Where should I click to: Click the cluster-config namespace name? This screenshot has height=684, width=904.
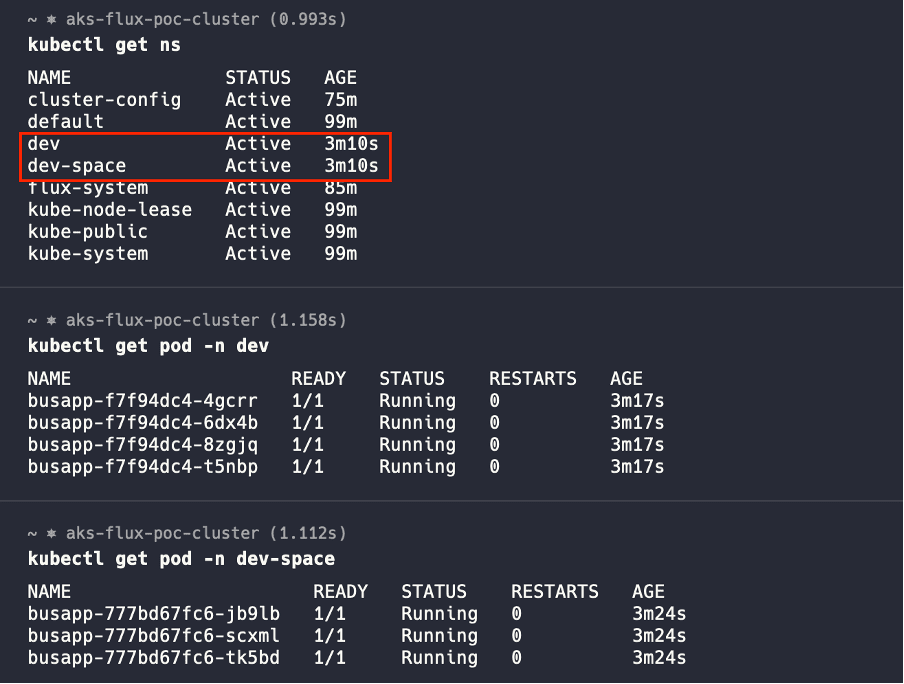(104, 100)
